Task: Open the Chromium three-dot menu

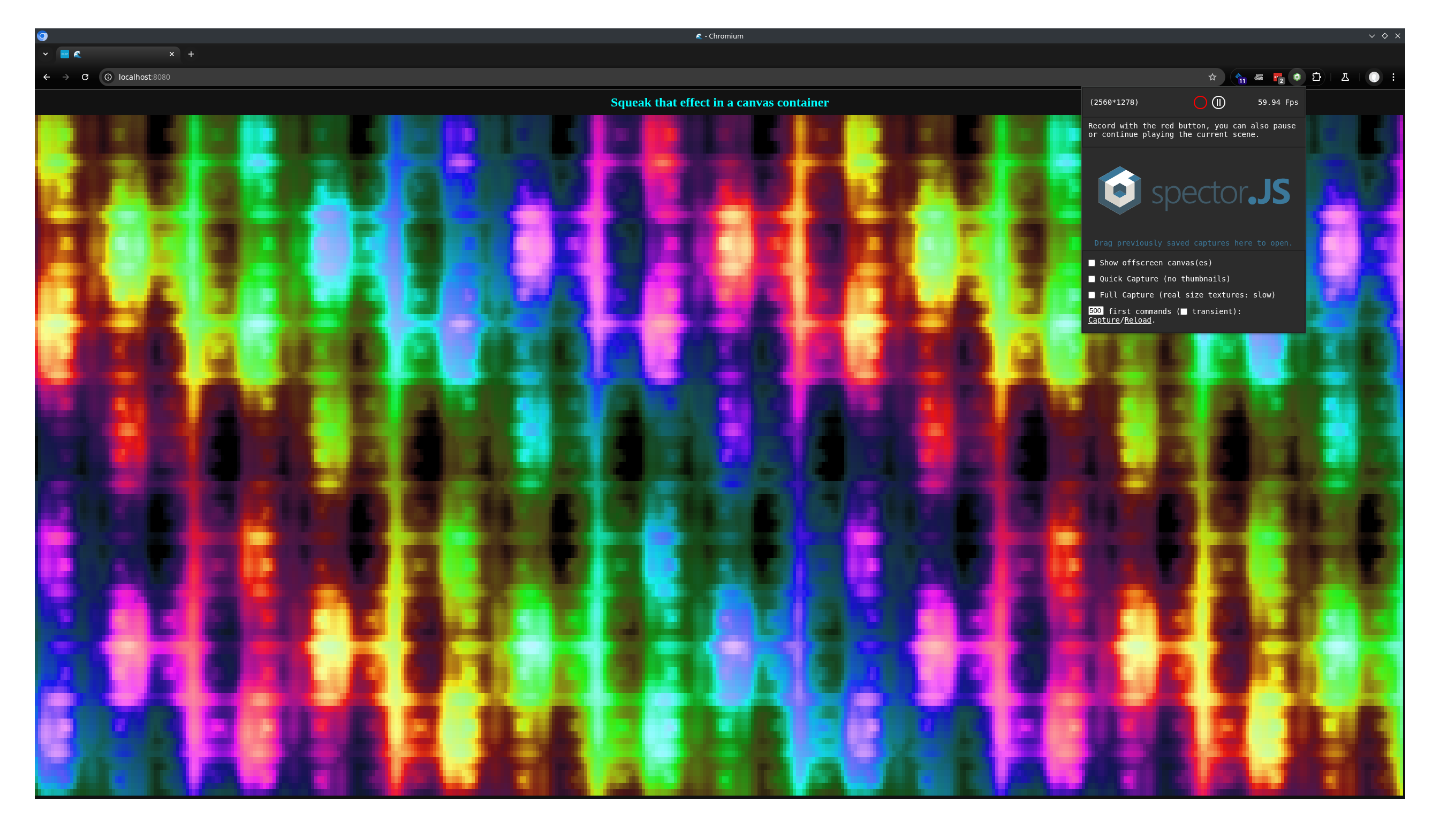Action: click(x=1393, y=77)
